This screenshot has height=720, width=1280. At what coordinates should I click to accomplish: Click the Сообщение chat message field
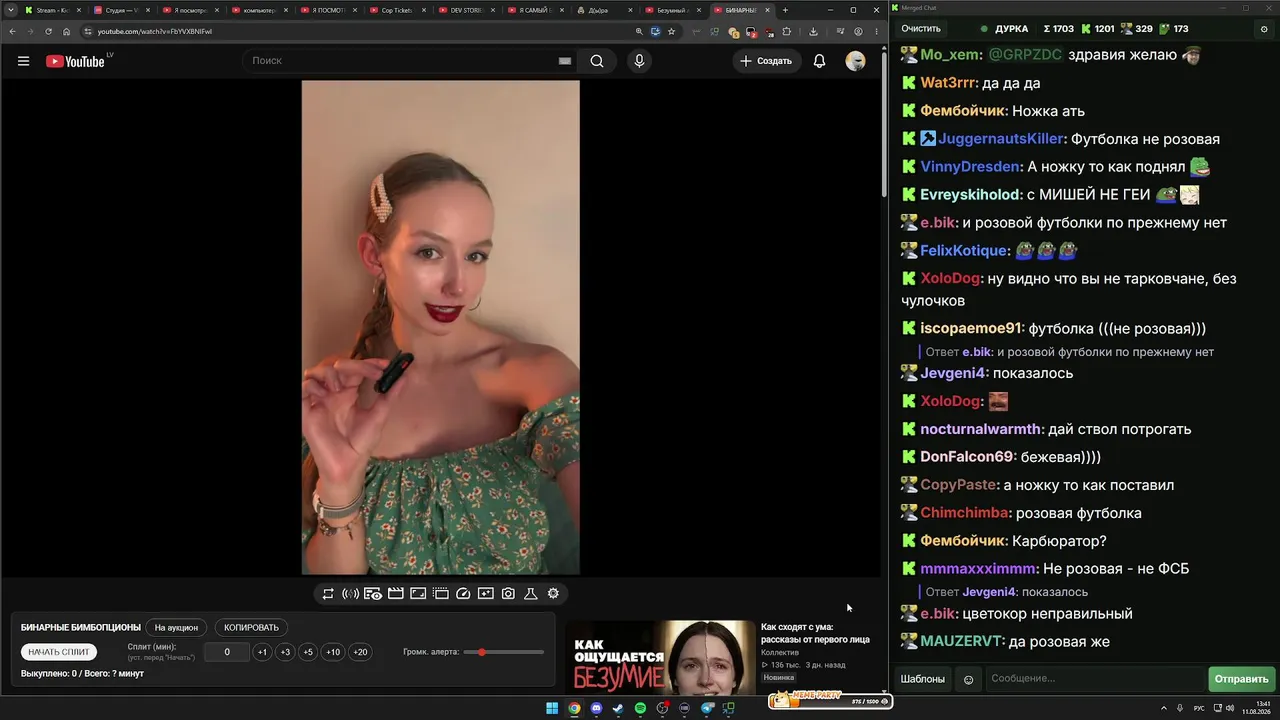(x=1095, y=679)
